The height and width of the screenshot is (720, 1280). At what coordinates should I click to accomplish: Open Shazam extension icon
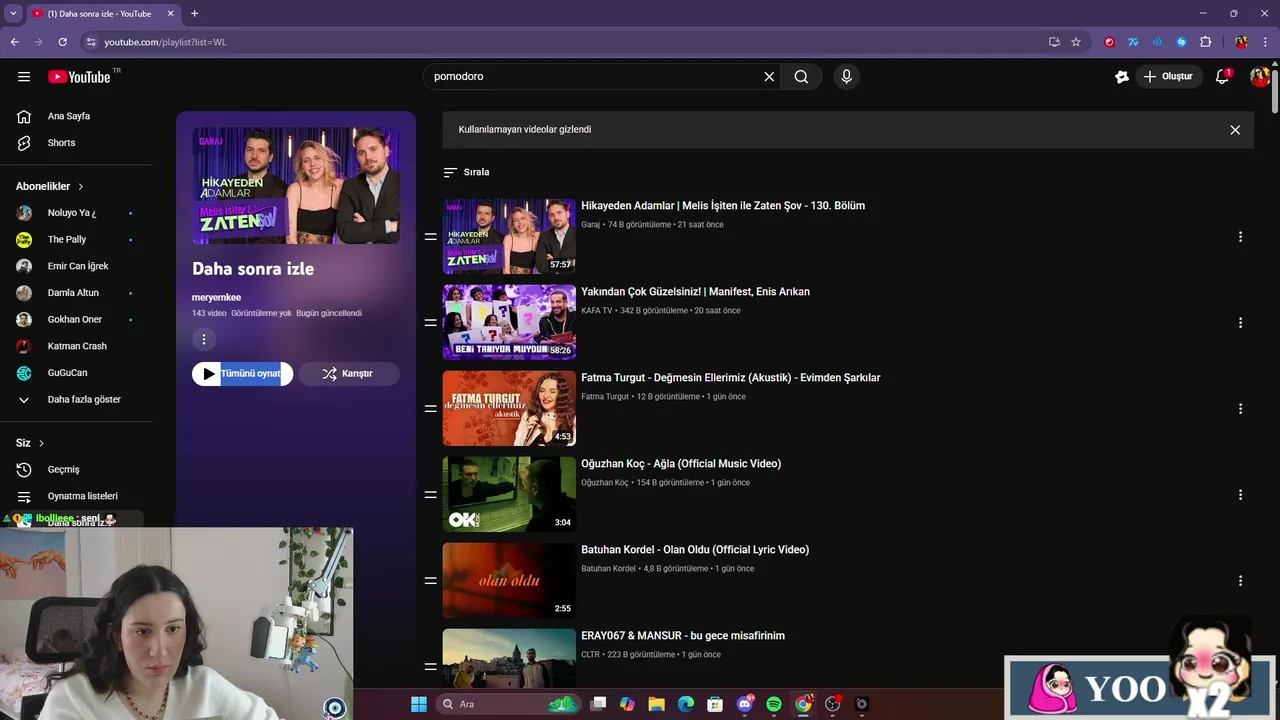click(x=1181, y=42)
